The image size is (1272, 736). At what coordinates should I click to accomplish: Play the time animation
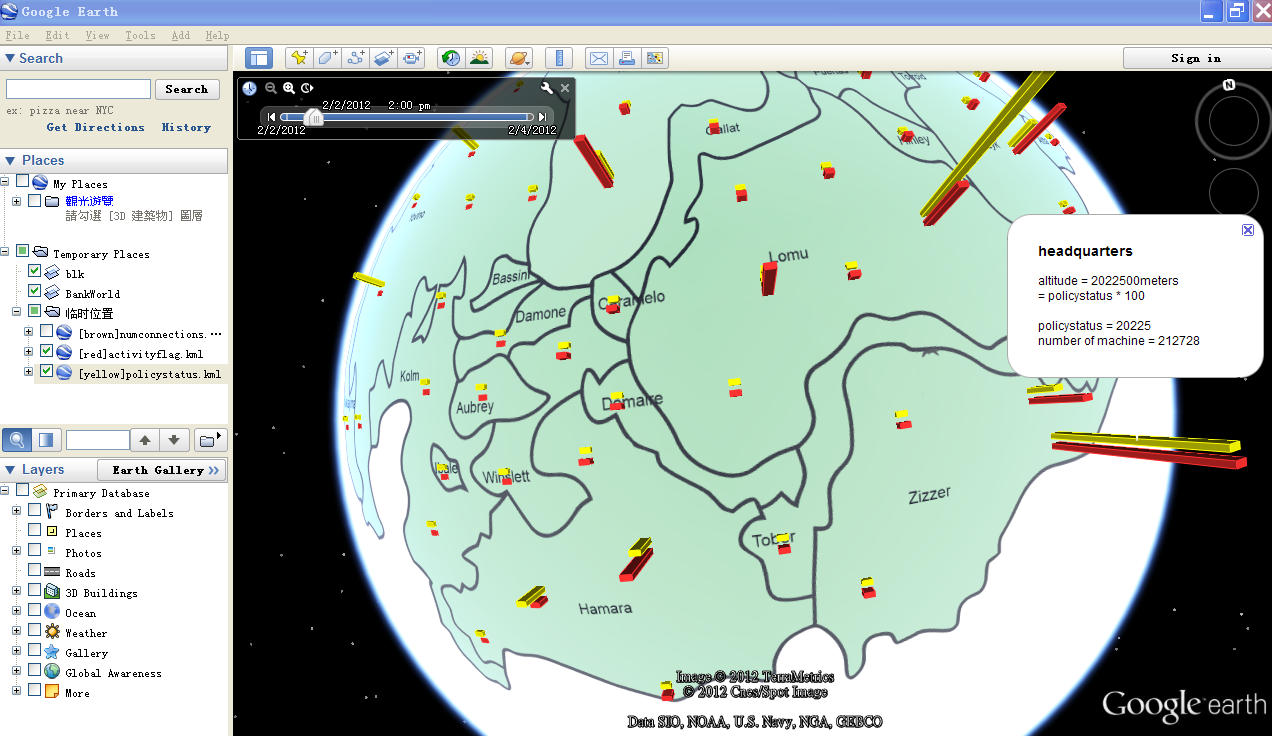(307, 89)
